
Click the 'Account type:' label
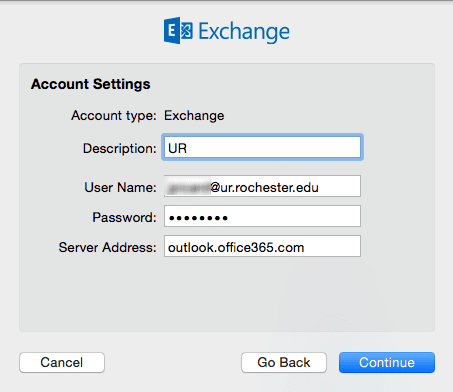(114, 116)
